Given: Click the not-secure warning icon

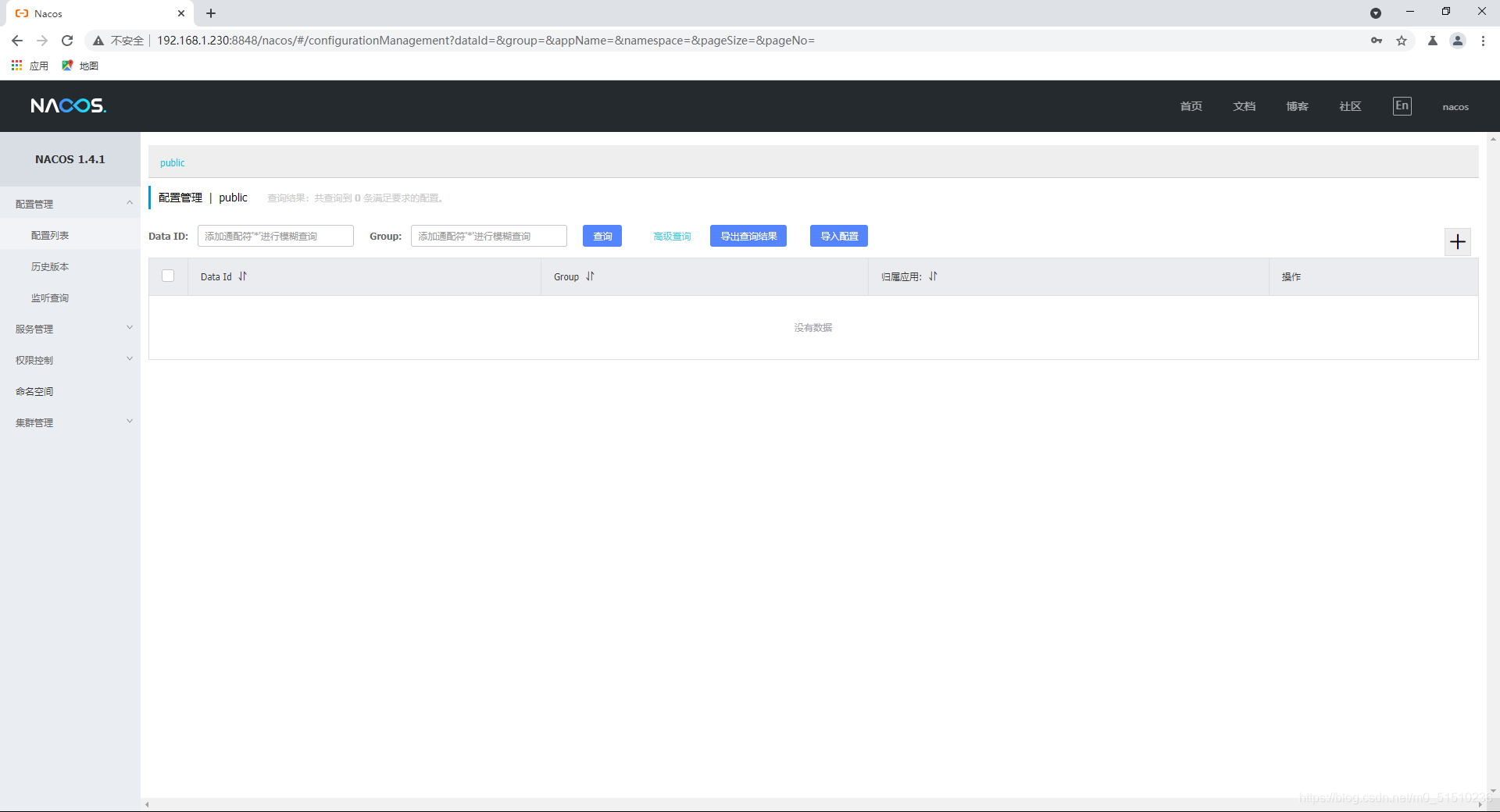Looking at the screenshot, I should 98,41.
